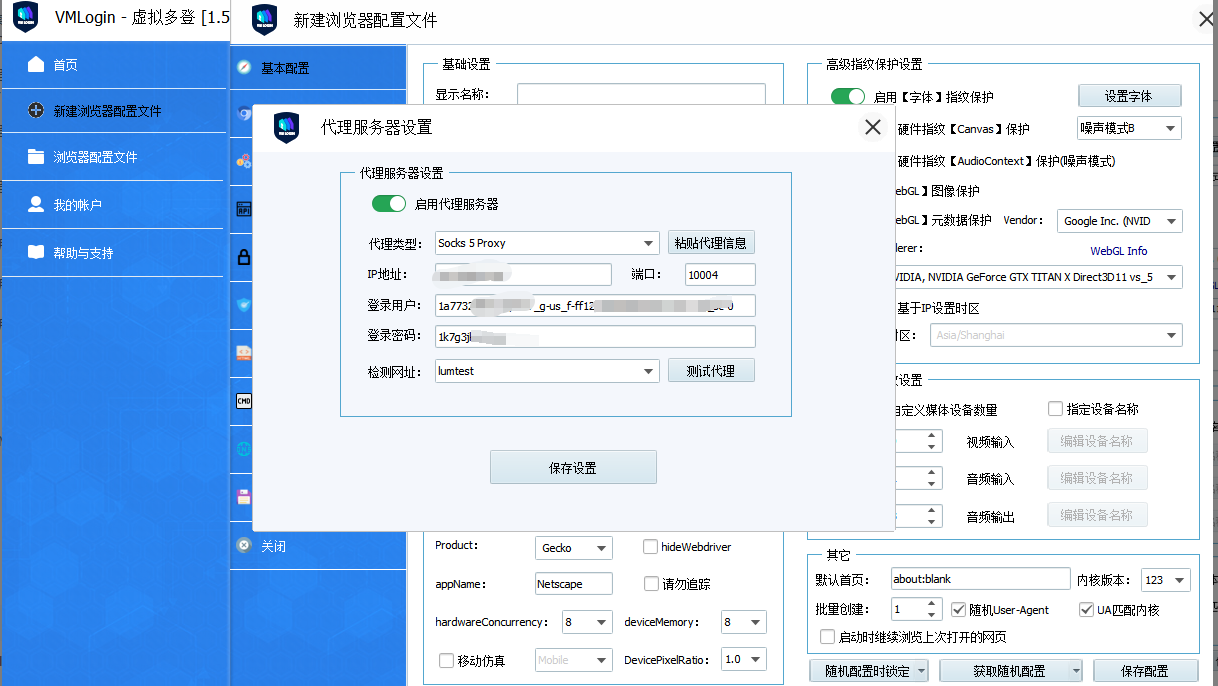Click the appName Netscape field
This screenshot has width=1218, height=686.
click(x=574, y=584)
